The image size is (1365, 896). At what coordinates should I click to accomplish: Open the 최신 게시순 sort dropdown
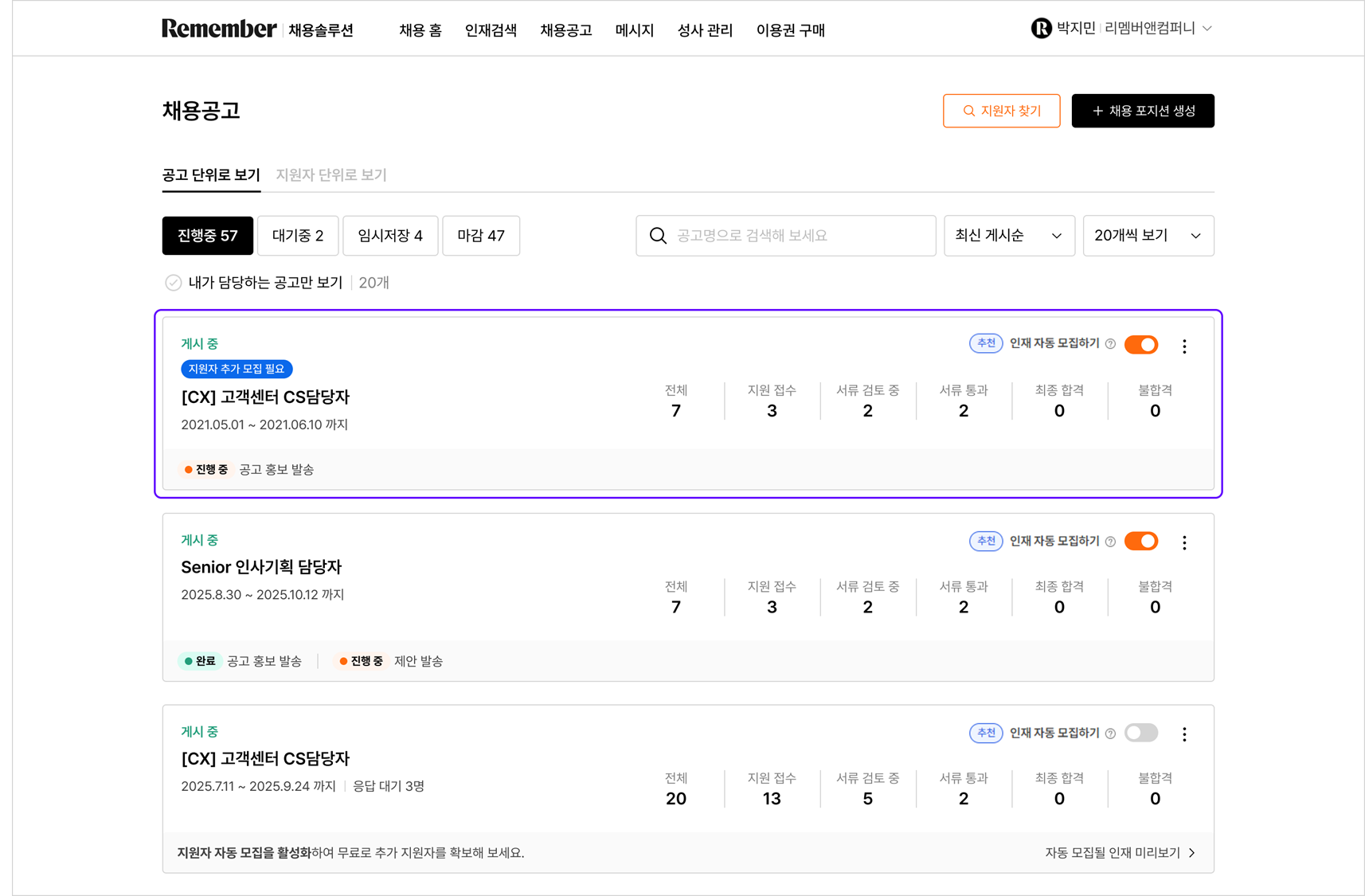click(1008, 236)
